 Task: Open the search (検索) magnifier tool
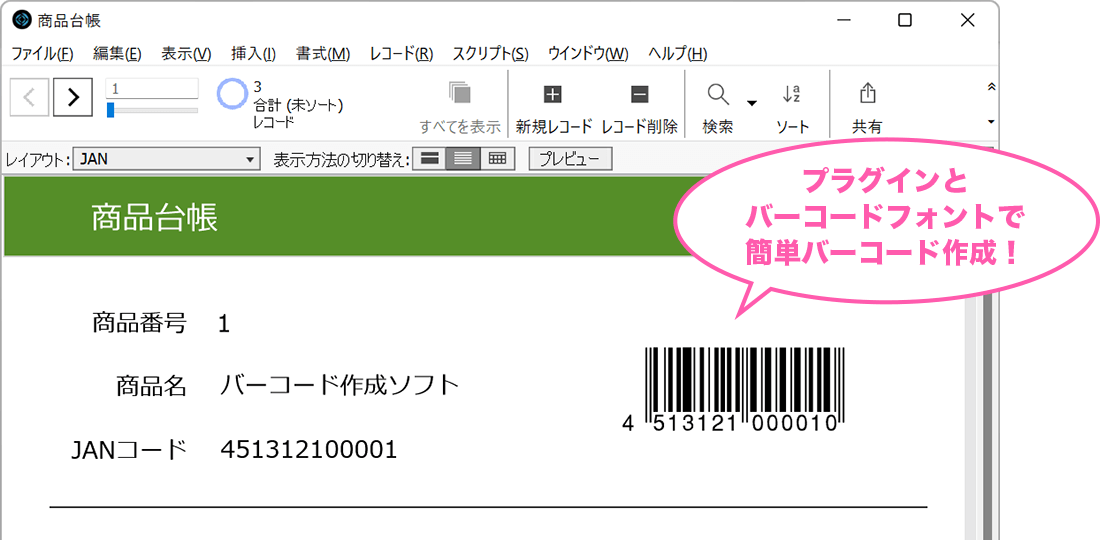click(x=718, y=93)
